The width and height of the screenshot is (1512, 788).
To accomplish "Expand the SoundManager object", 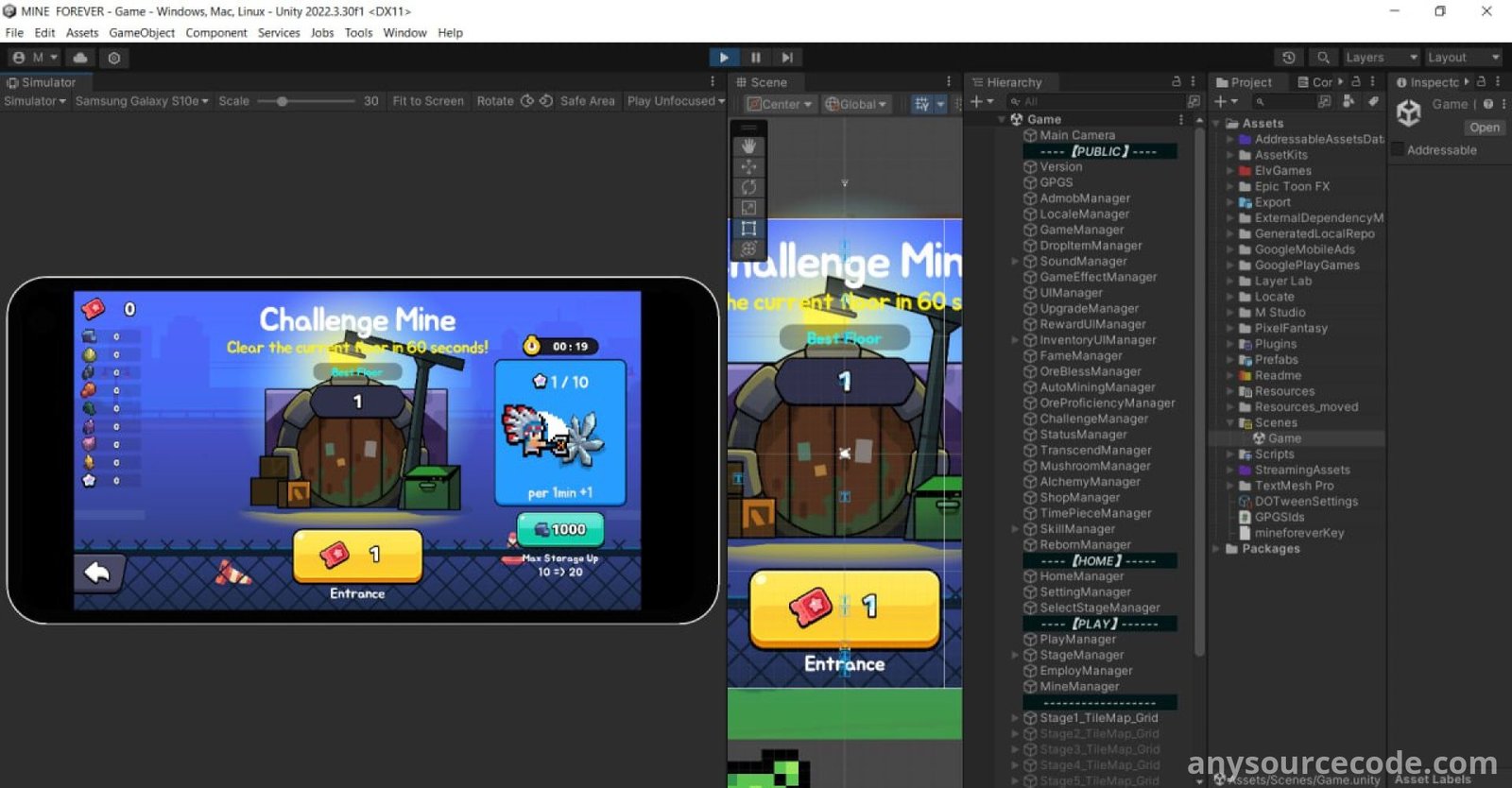I will [x=1015, y=261].
